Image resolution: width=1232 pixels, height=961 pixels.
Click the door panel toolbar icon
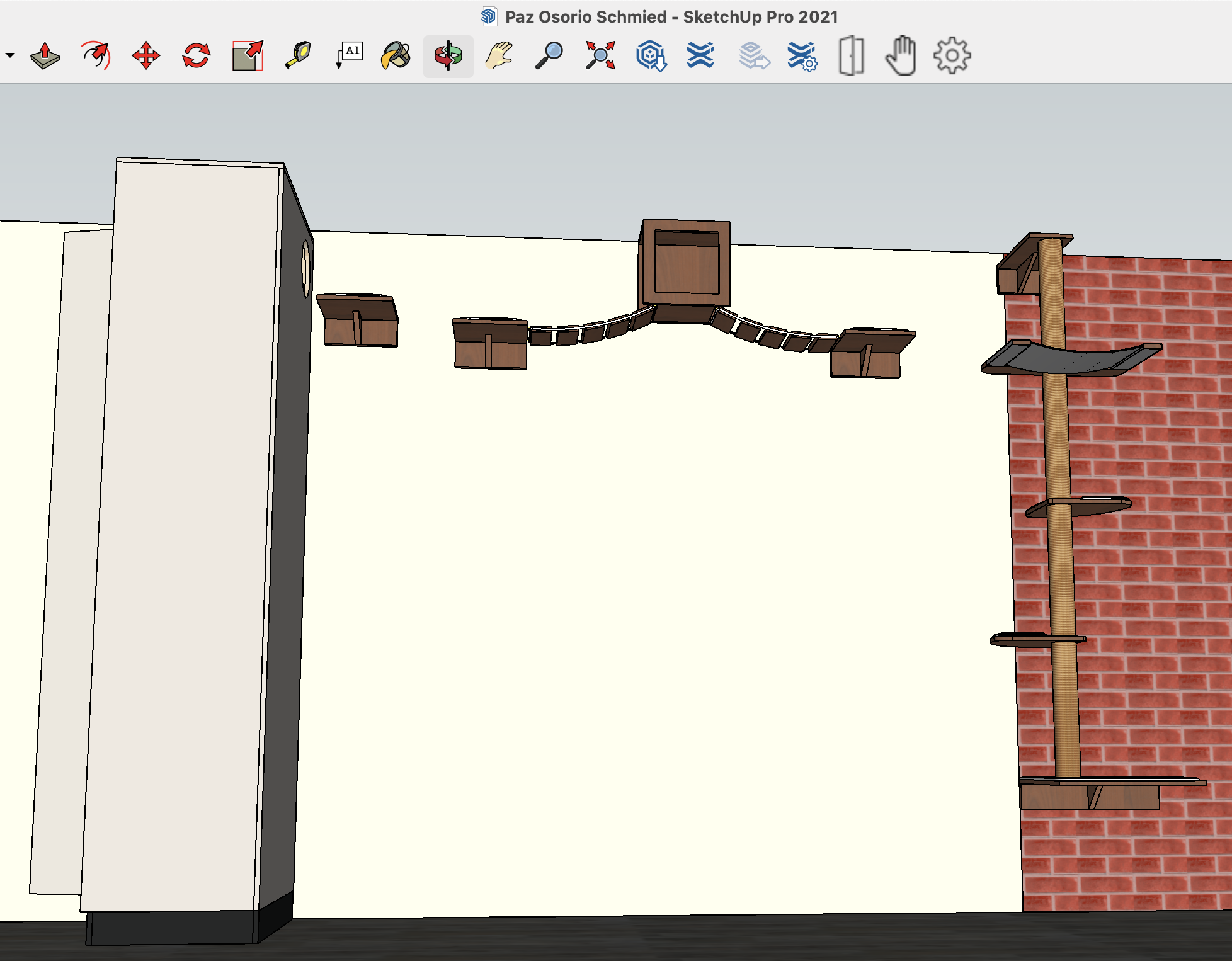(x=851, y=56)
